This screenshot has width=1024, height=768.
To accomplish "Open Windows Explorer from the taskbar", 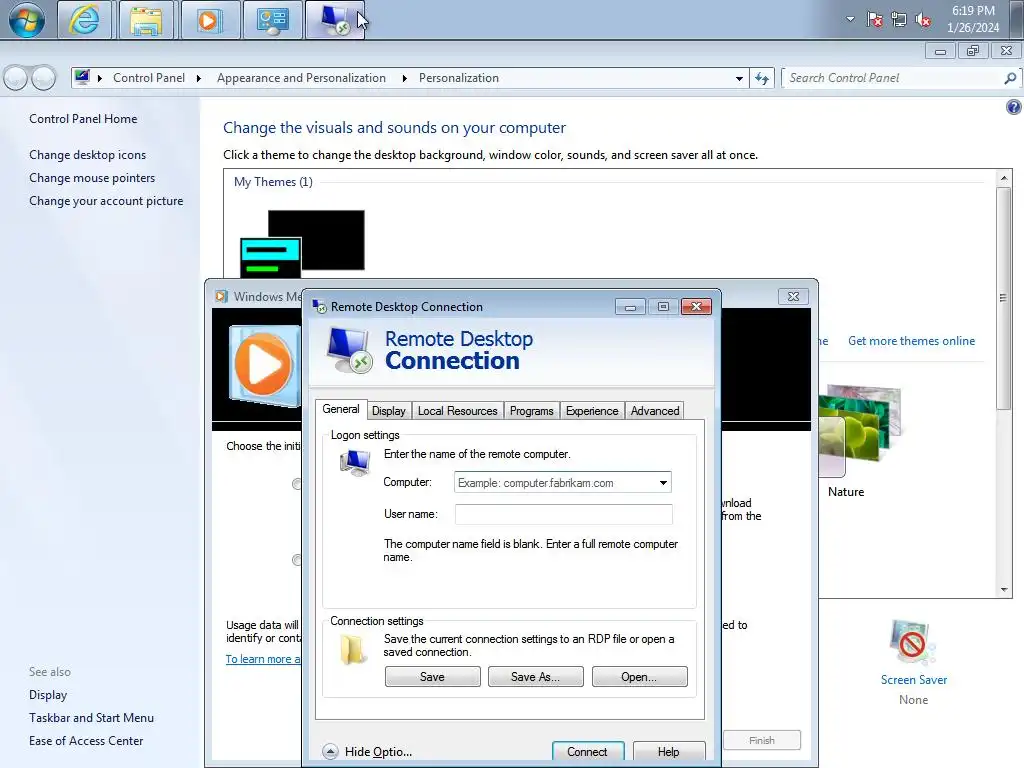I will [x=146, y=20].
